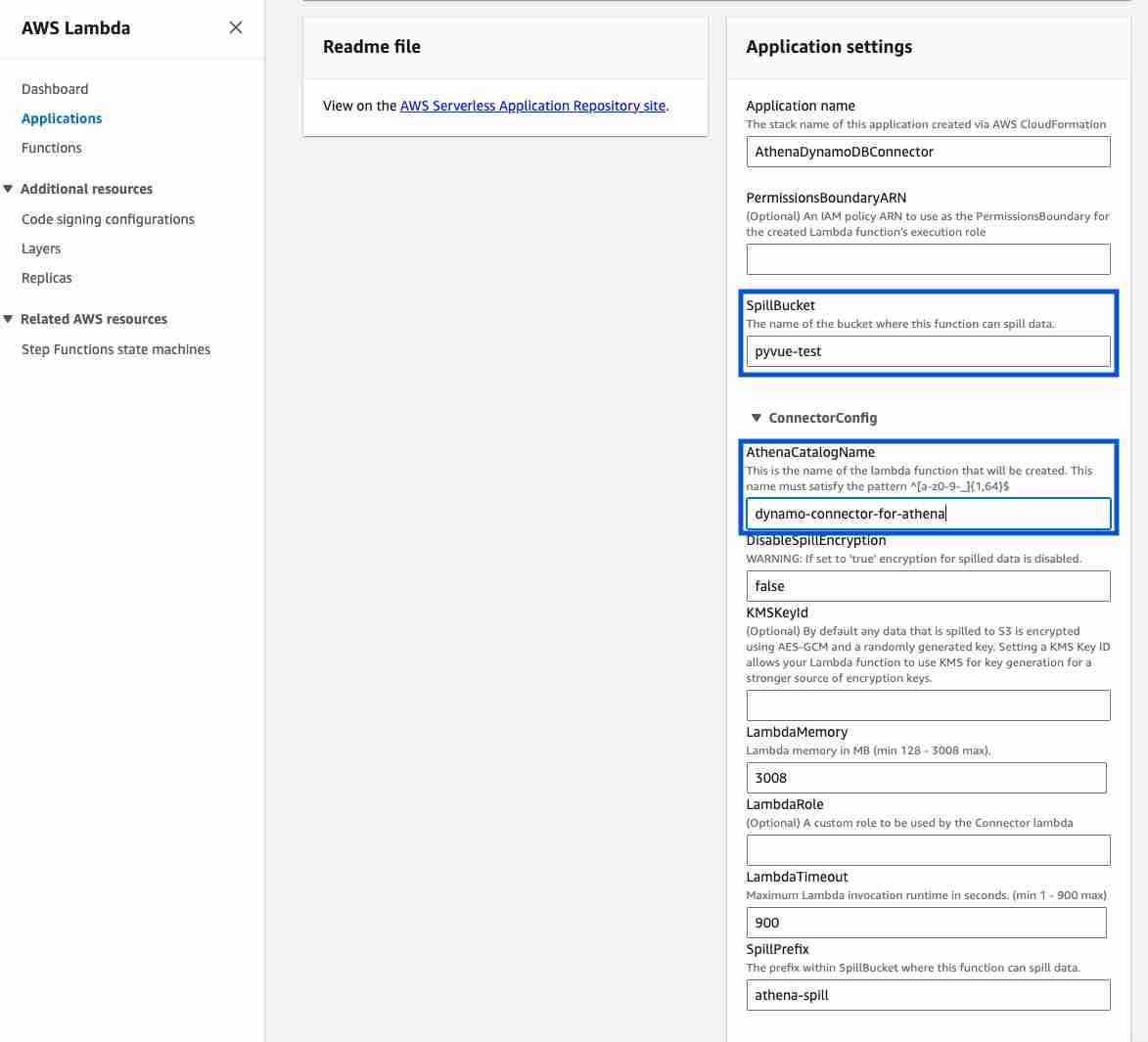Viewport: 1148px width, 1042px height.
Task: Focus the PermissionsBoundaryARN input field
Action: tap(928, 259)
